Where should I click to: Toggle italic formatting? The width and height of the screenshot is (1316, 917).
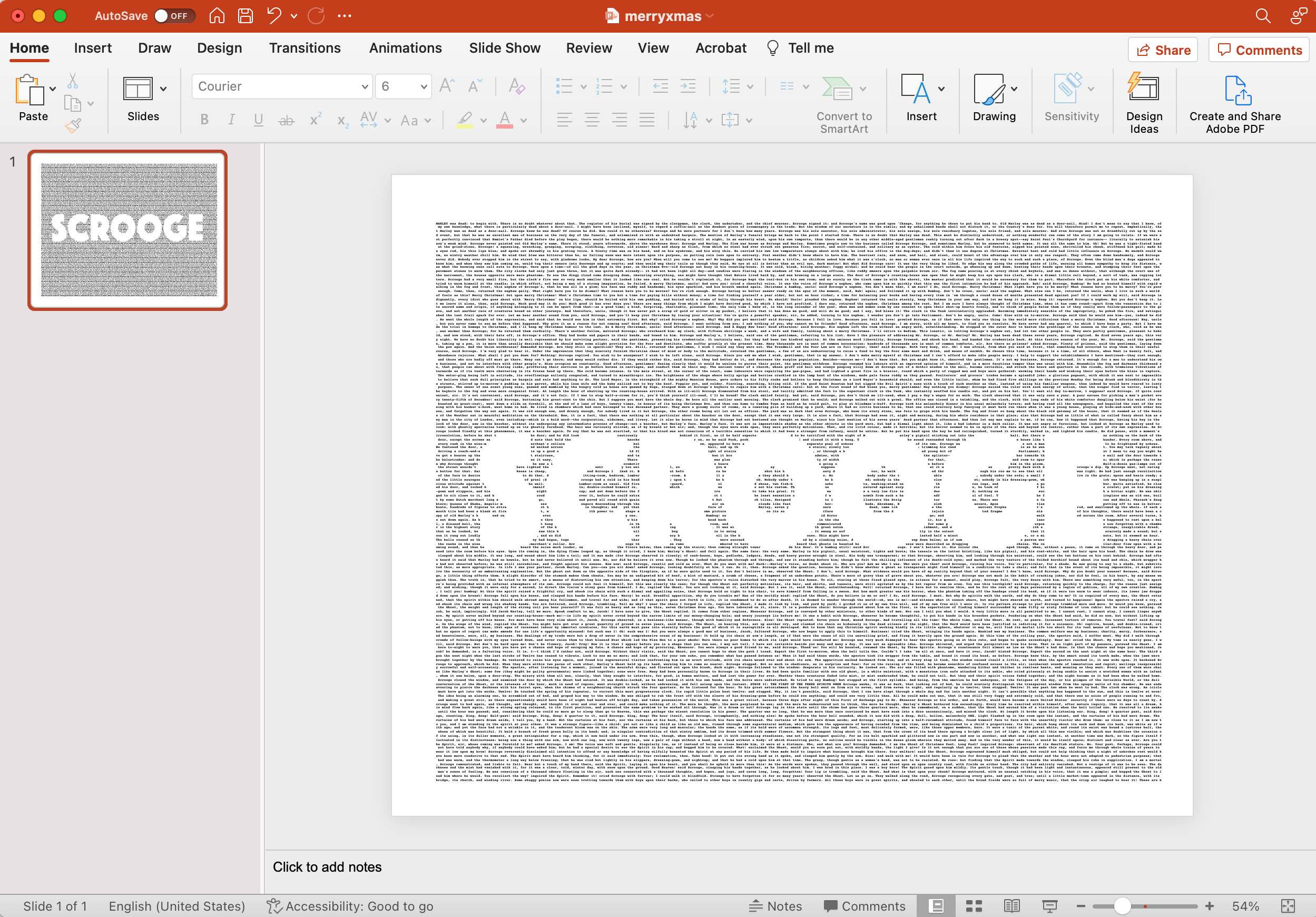tap(231, 119)
